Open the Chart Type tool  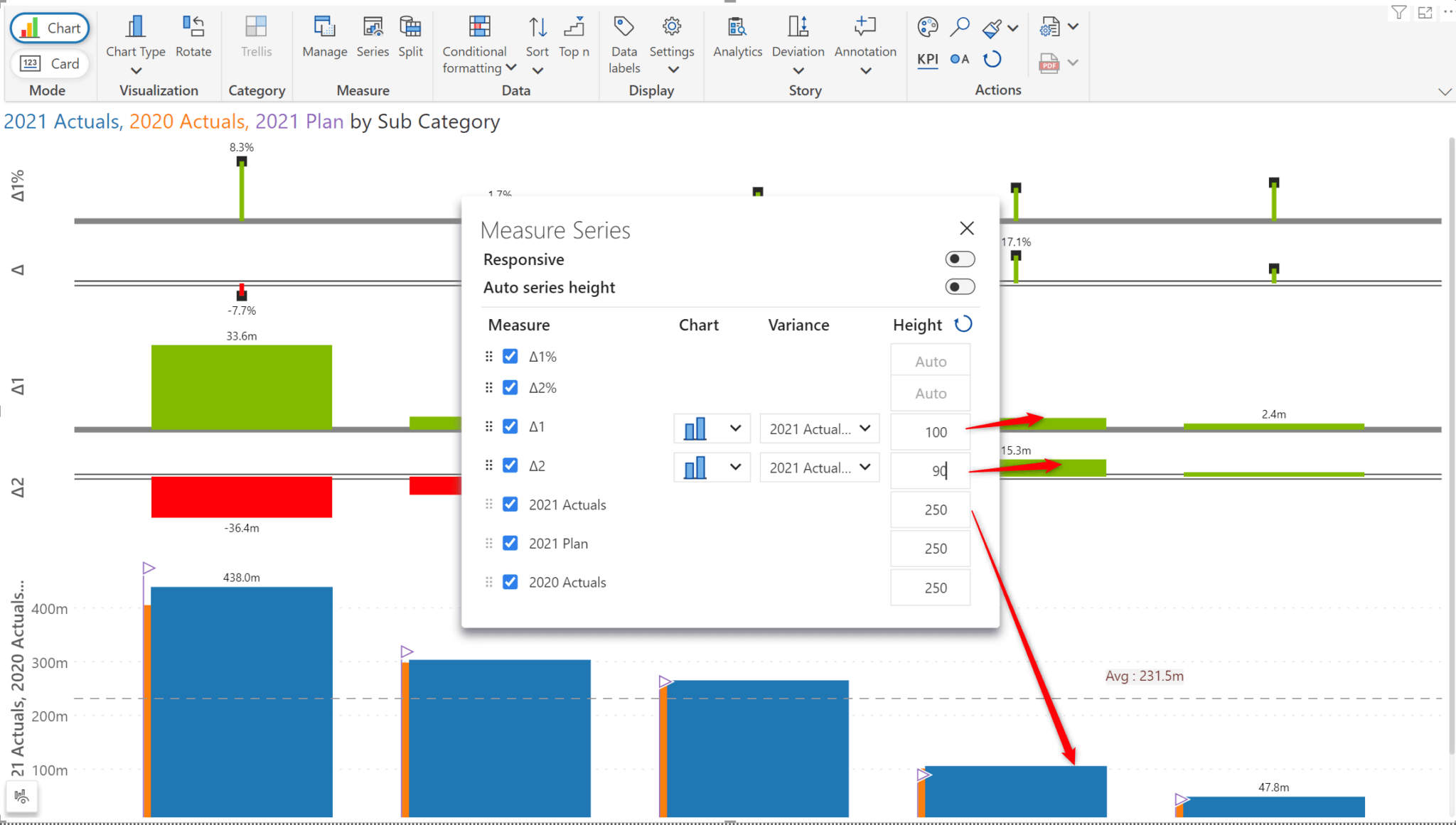(135, 39)
